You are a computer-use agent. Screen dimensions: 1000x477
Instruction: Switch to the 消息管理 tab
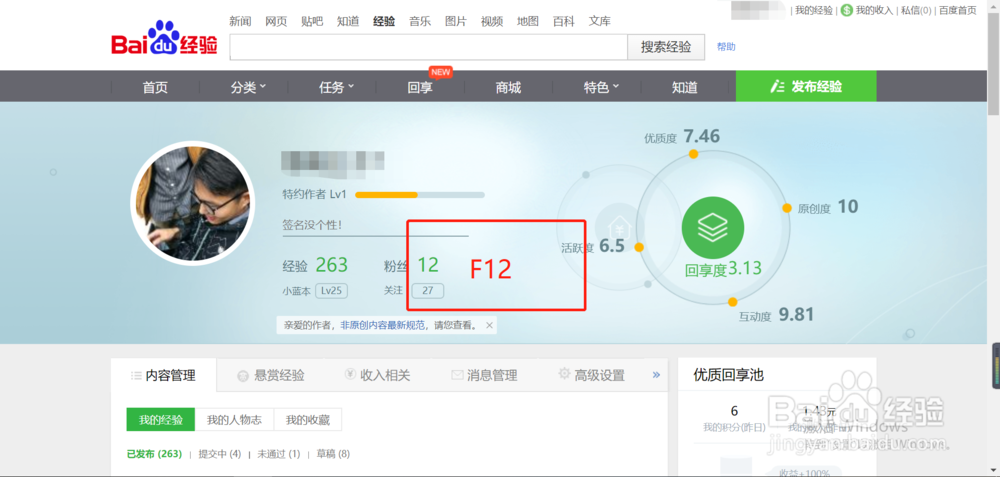[x=485, y=376]
